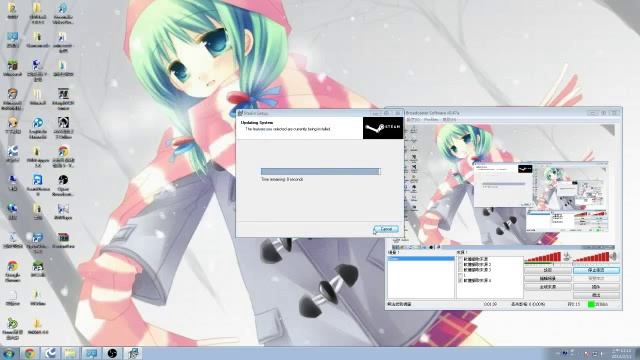
Task: Toggle checkbox of source 軟體擷取來源 2
Action: pyautogui.click(x=460, y=264)
